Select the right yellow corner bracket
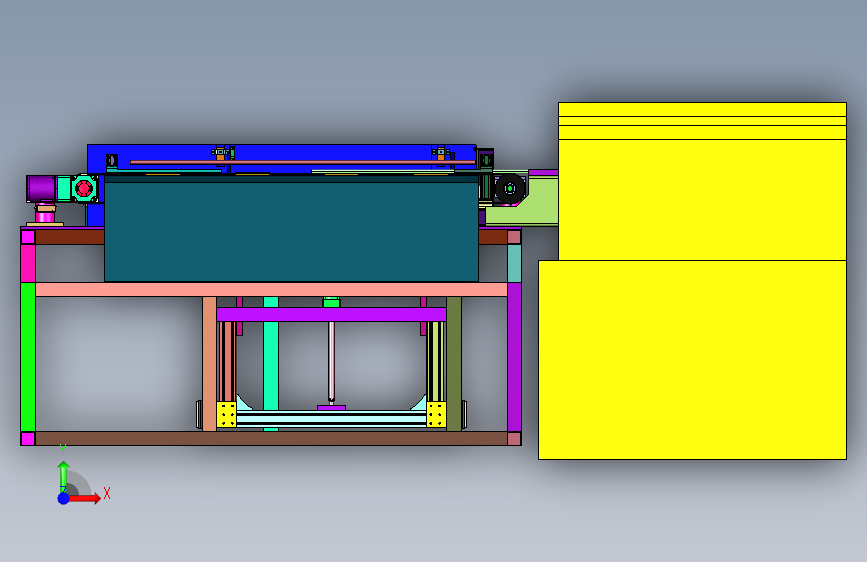Image resolution: width=867 pixels, height=562 pixels. tap(436, 414)
